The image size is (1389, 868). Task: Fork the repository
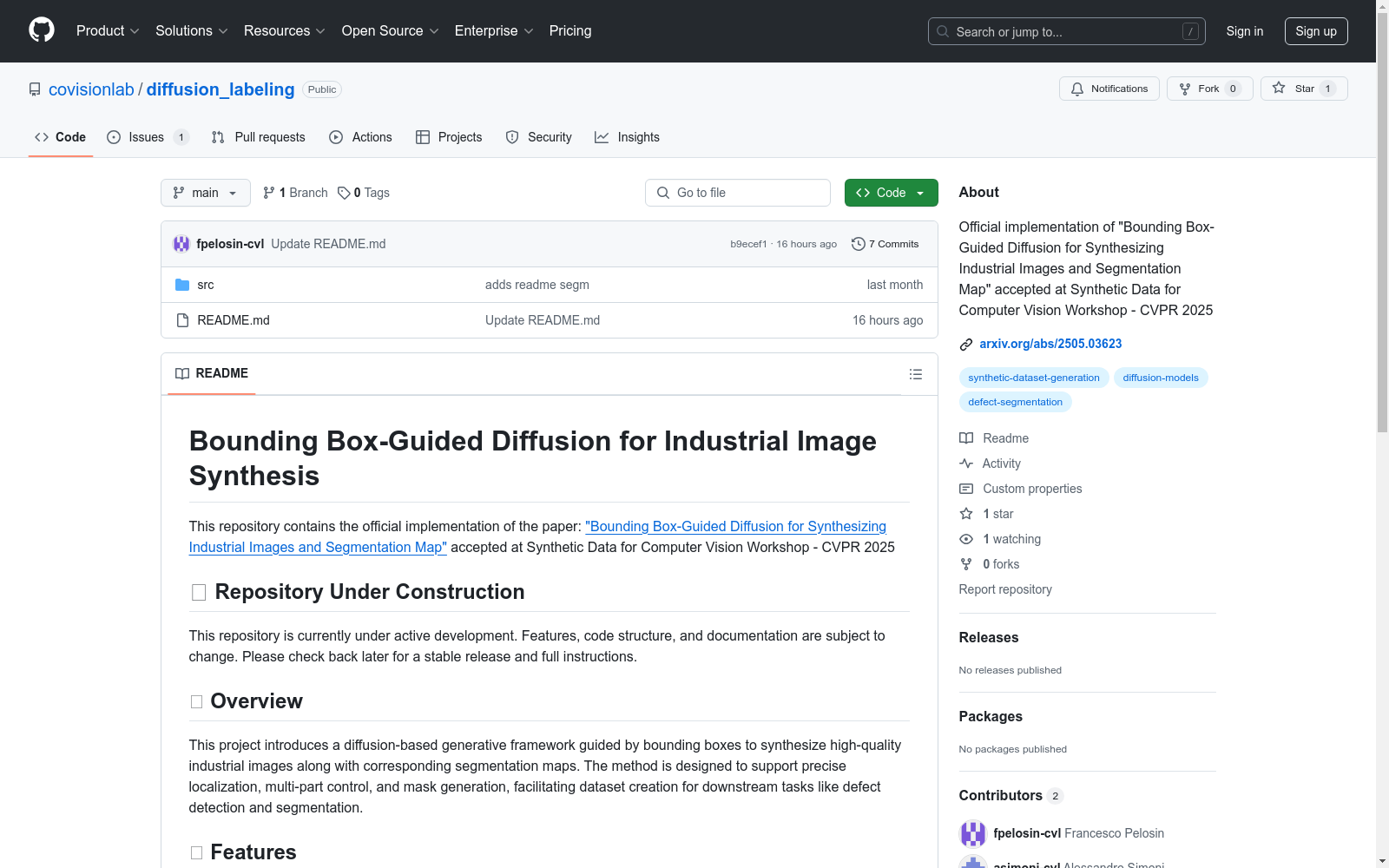click(x=1208, y=89)
